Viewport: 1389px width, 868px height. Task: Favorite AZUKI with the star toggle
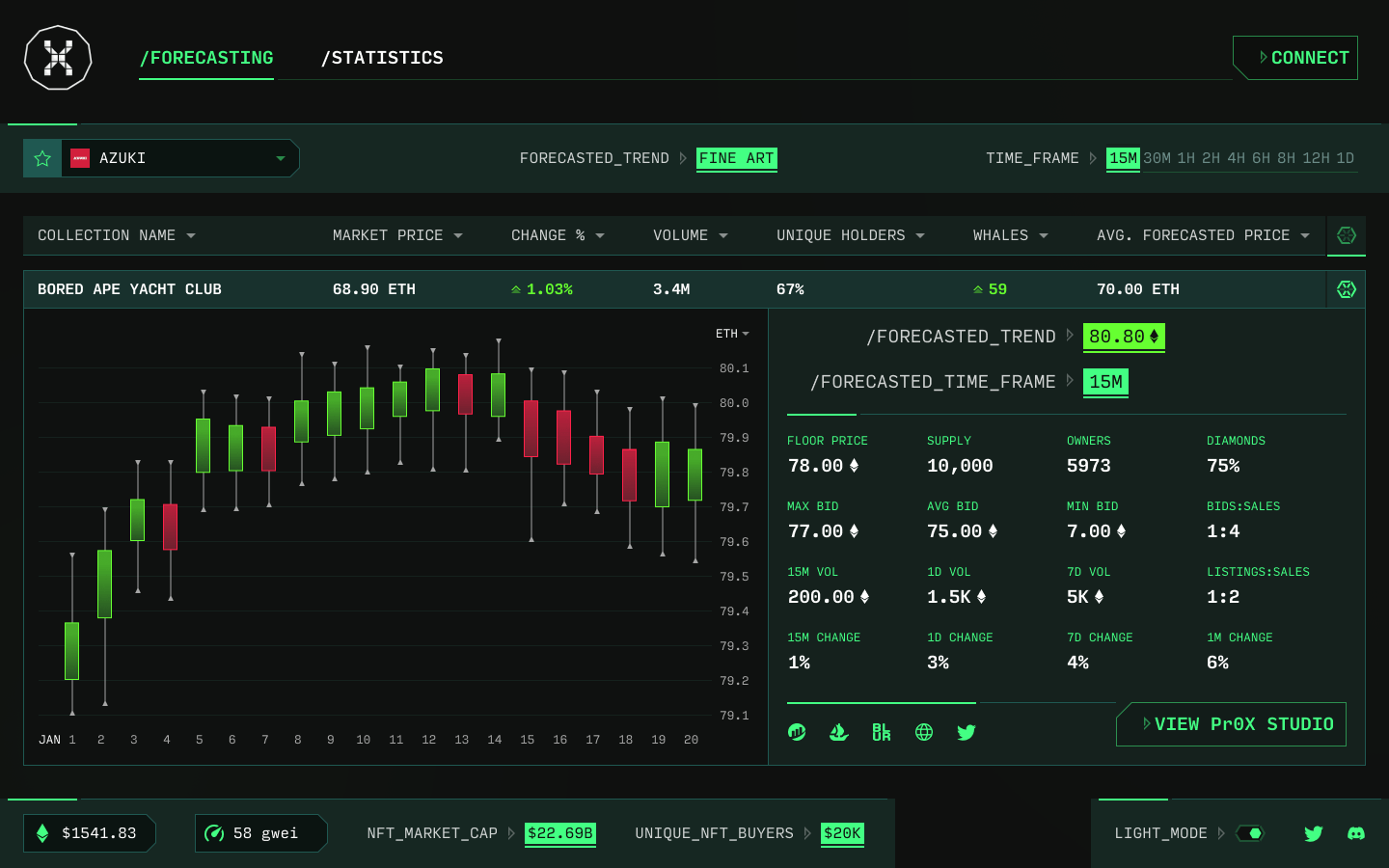coord(42,157)
